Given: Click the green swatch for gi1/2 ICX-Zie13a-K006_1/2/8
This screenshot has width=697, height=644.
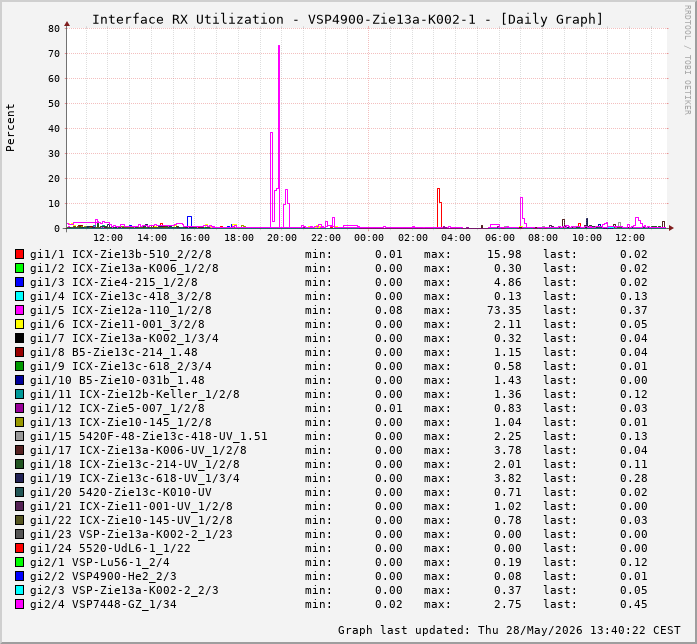Looking at the screenshot, I should pos(19,268).
